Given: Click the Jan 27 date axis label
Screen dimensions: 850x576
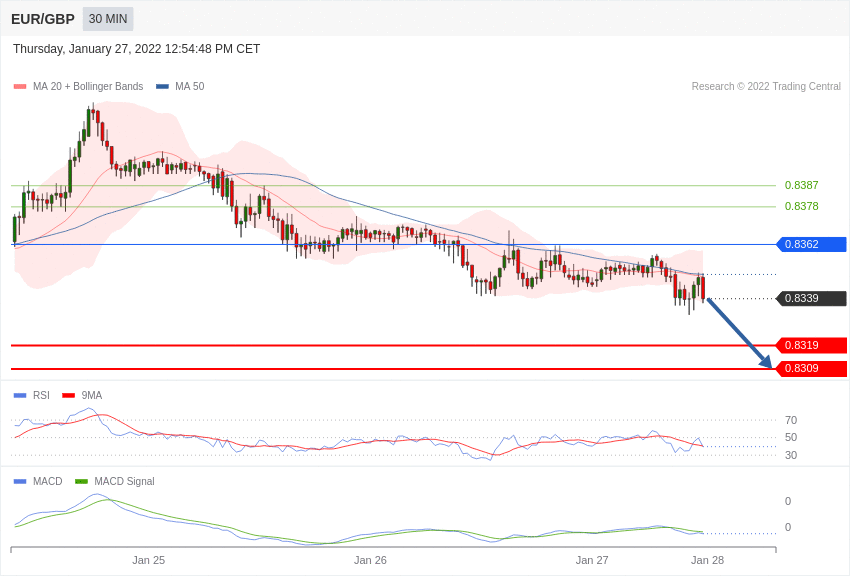Looking at the screenshot, I should pos(592,560).
